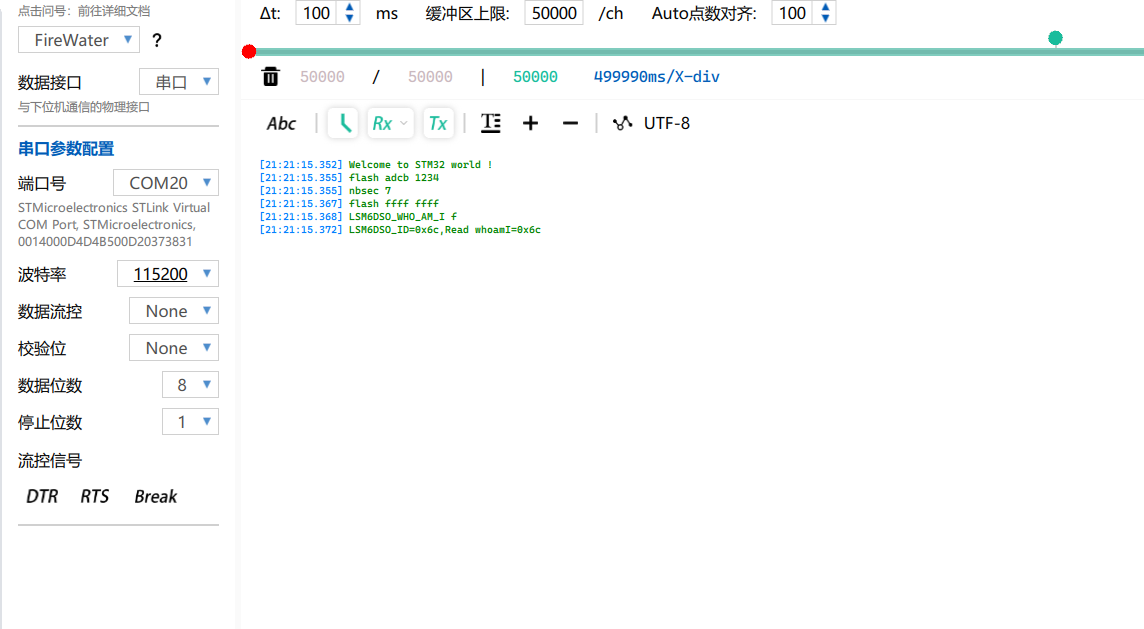This screenshot has width=1144, height=629.
Task: Click the trash icon to clear buffer
Action: coord(270,77)
